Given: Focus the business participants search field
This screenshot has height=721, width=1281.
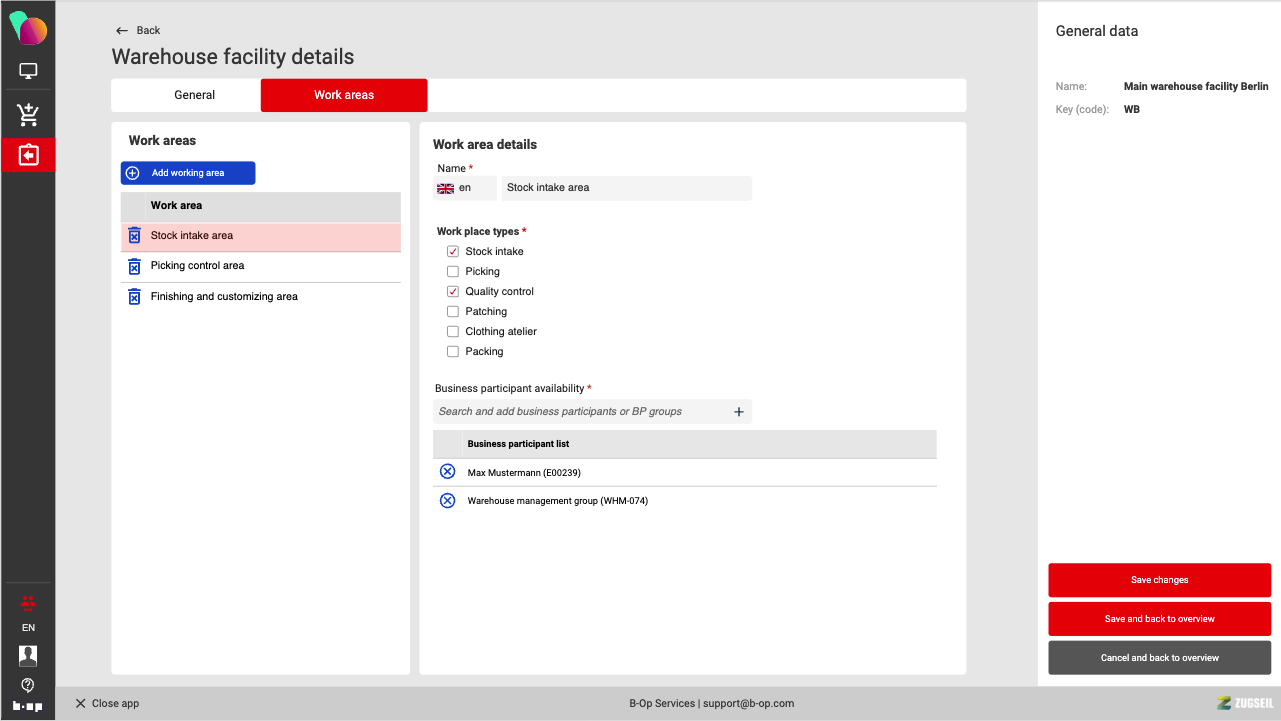Looking at the screenshot, I should [580, 412].
